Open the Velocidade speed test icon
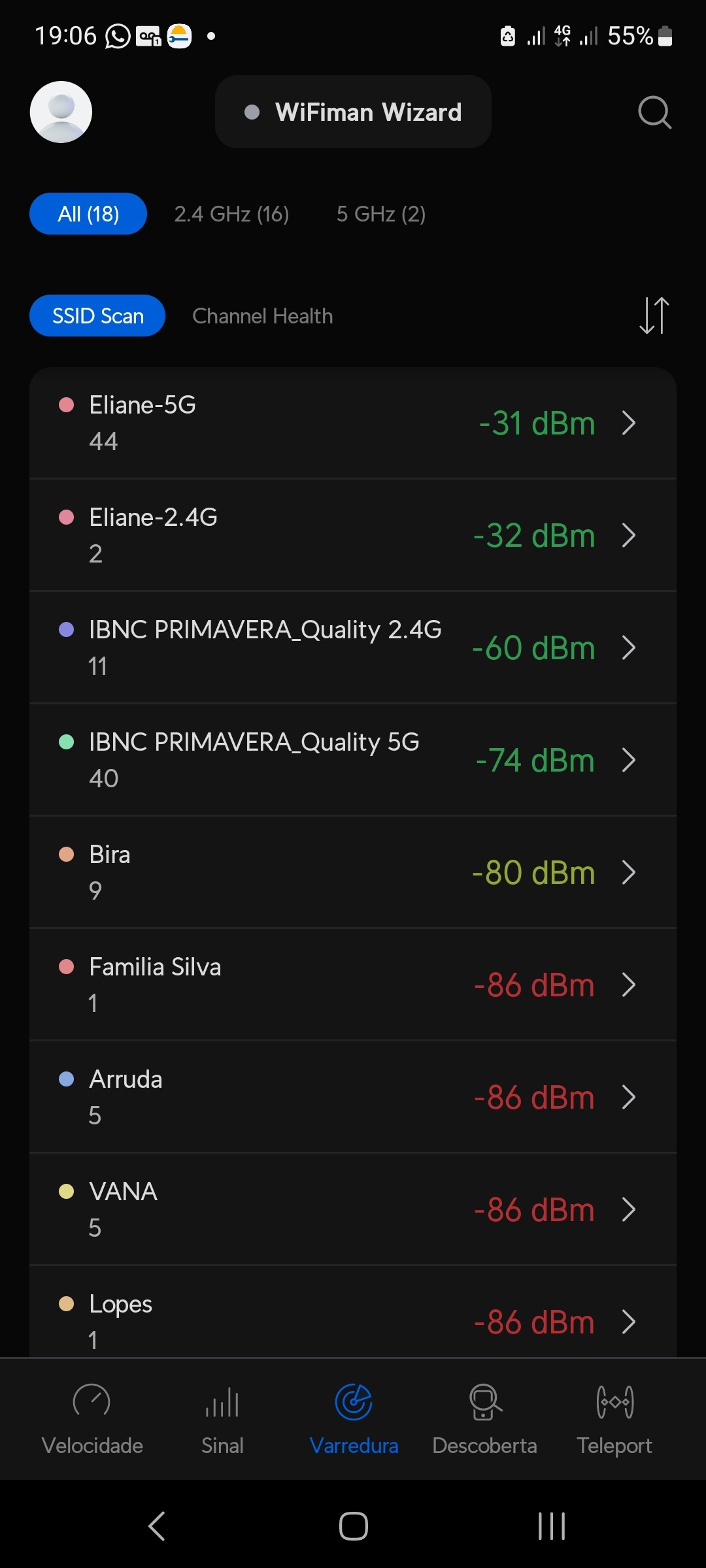Image resolution: width=706 pixels, height=1568 pixels. [92, 1401]
